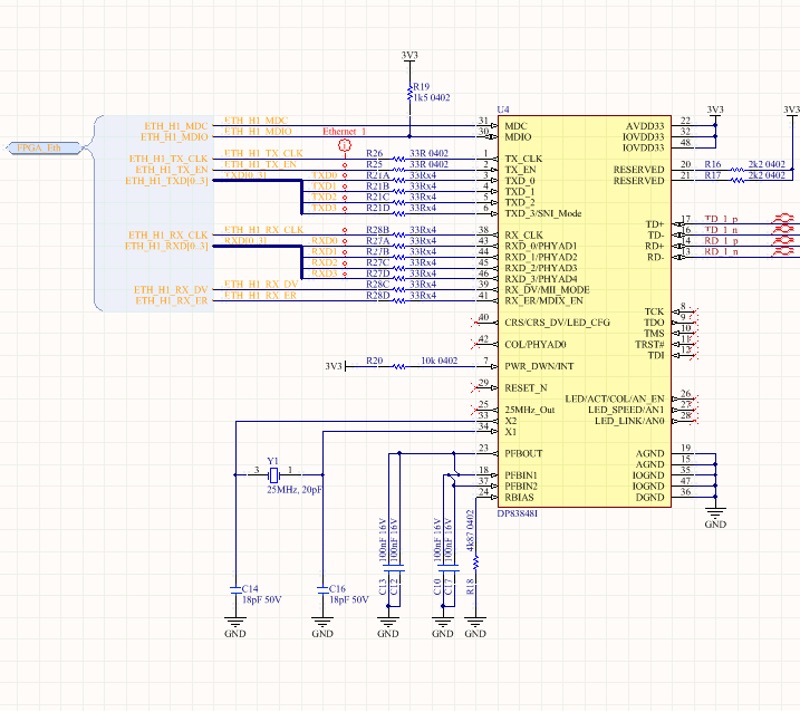The height and width of the screenshot is (711, 800).
Task: Select the FPGA_Eth port symbol
Action: [x=44, y=148]
